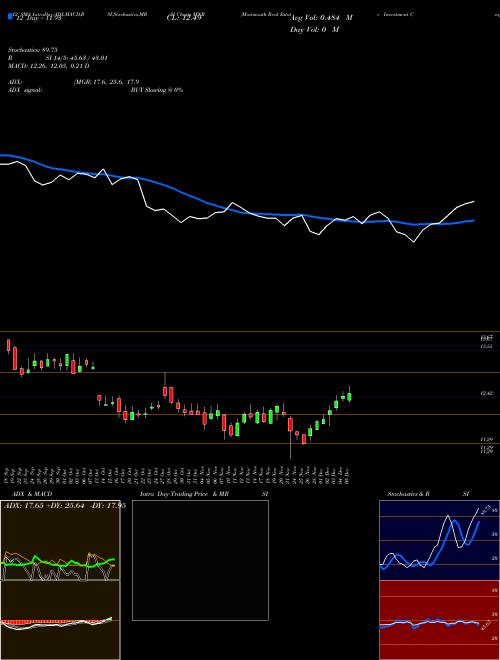Screen dimensions: 500x660
Task: Click the 12.55 price axis label
Action: coord(487,346)
